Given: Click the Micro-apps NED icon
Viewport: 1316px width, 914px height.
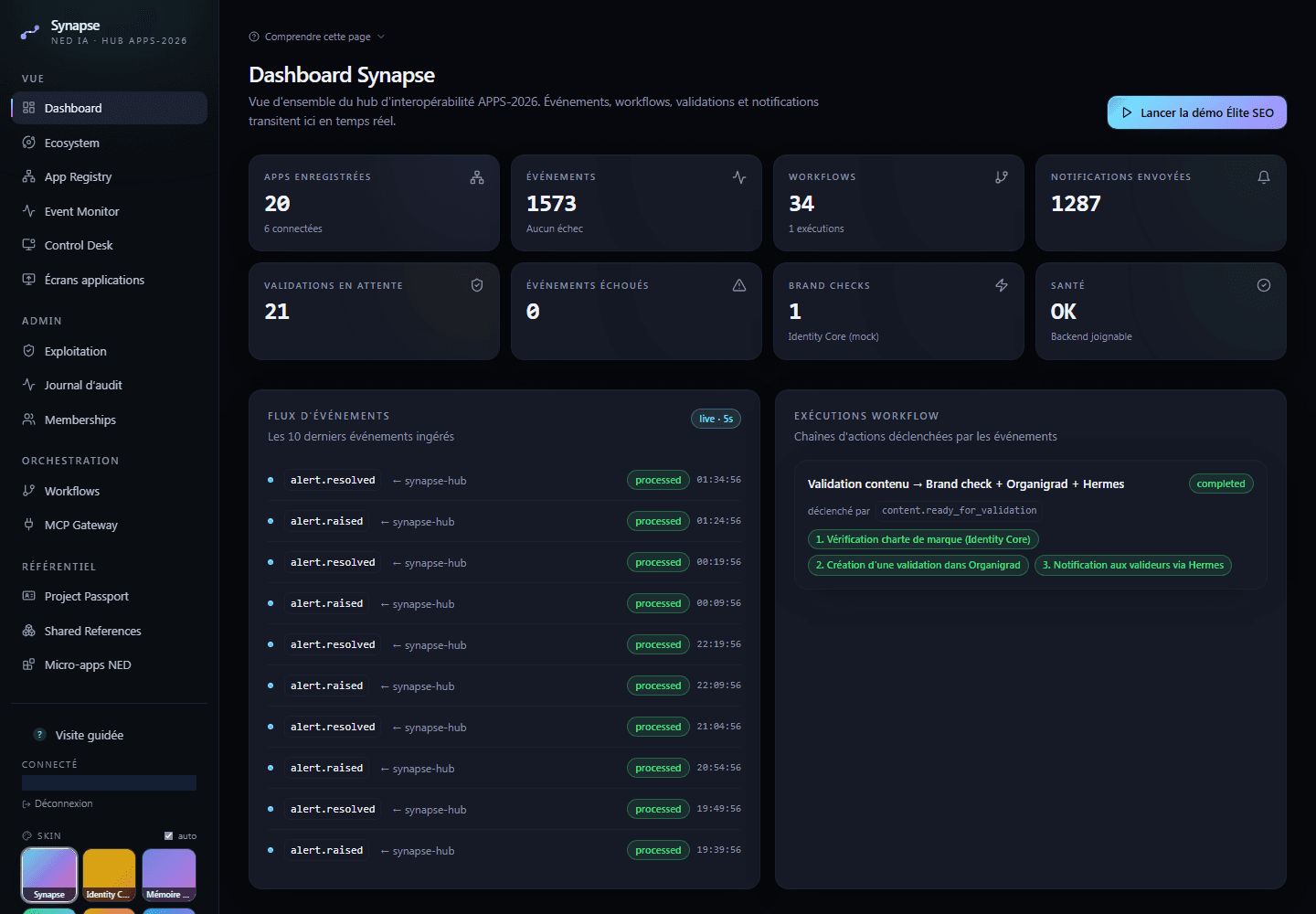Looking at the screenshot, I should (x=28, y=664).
